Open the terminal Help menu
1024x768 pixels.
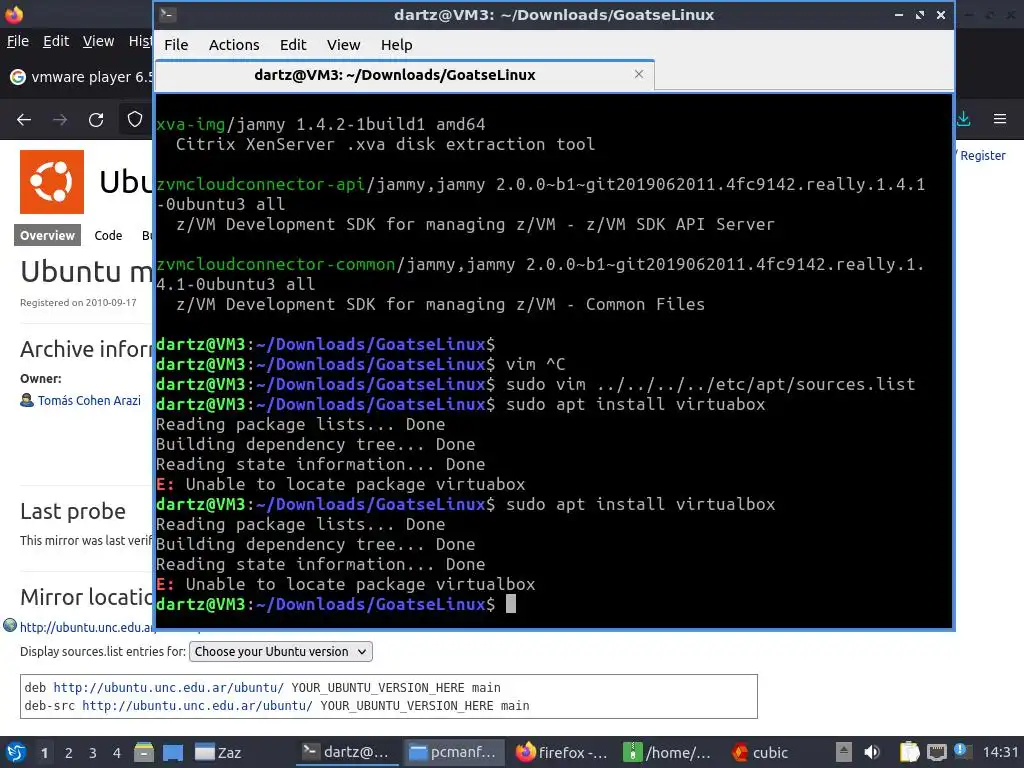pos(396,44)
